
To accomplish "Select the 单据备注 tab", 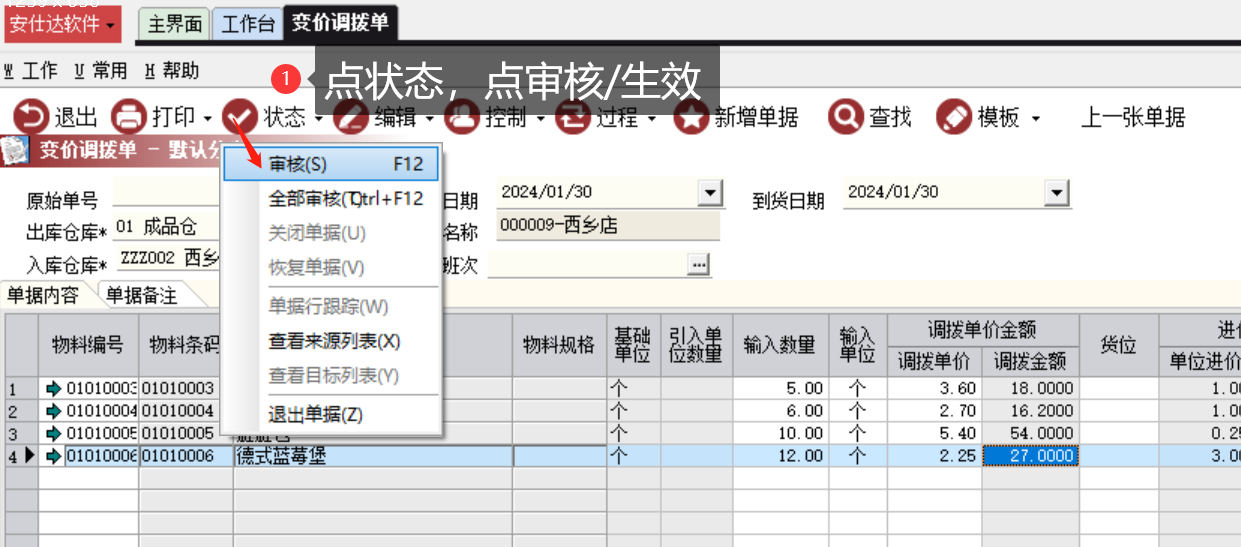I will pyautogui.click(x=142, y=295).
